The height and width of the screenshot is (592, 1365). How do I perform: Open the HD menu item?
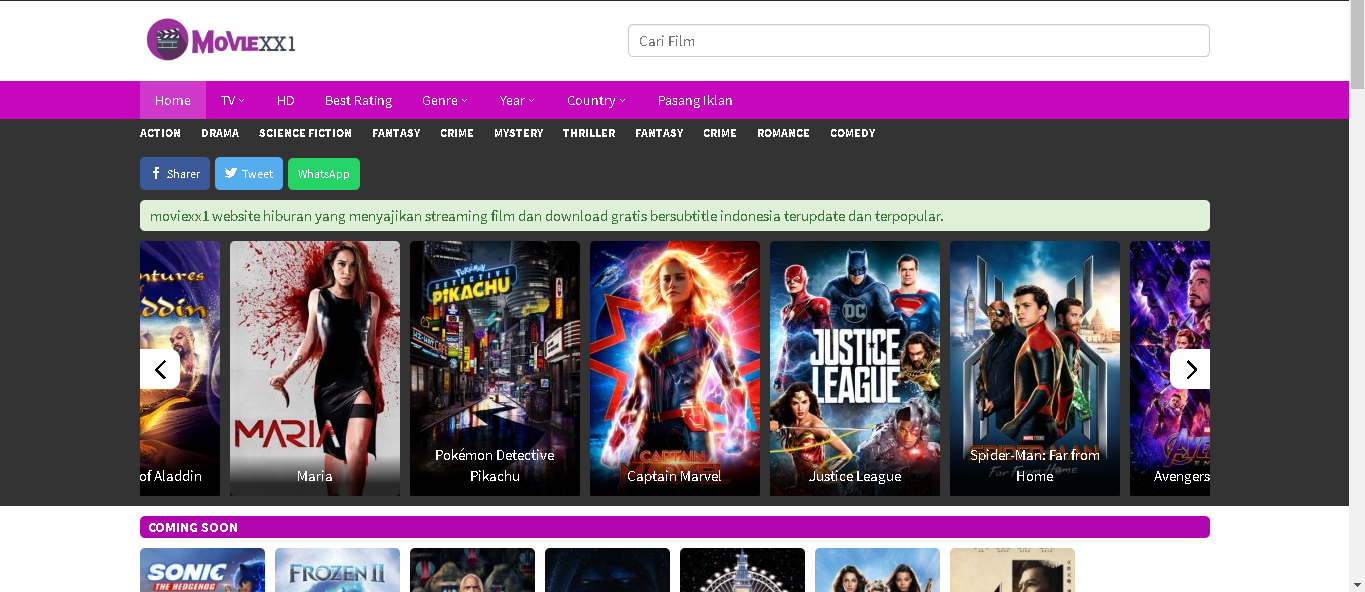[286, 100]
